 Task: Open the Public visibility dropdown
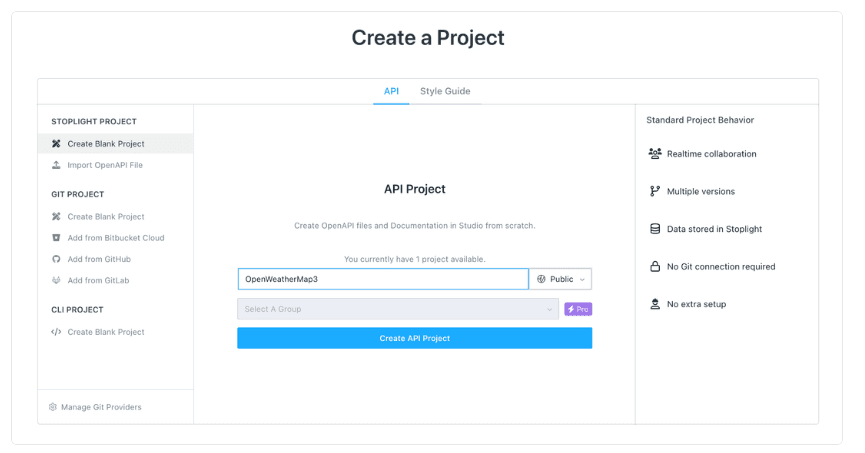point(560,279)
